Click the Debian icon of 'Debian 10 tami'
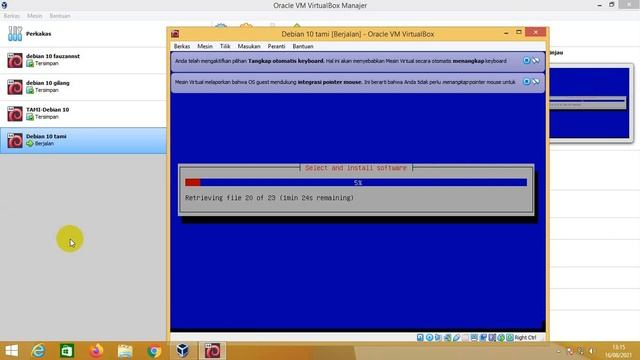The image size is (640, 360). tap(15, 140)
